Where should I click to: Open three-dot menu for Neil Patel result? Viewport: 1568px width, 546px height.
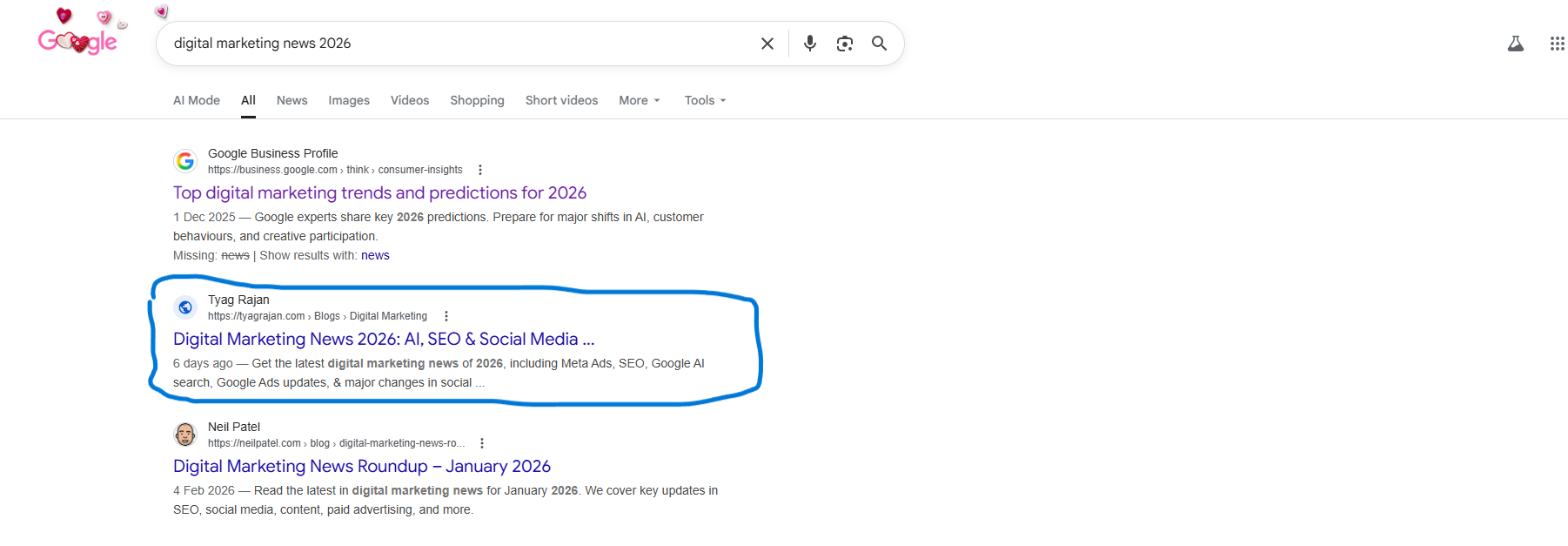coord(482,443)
